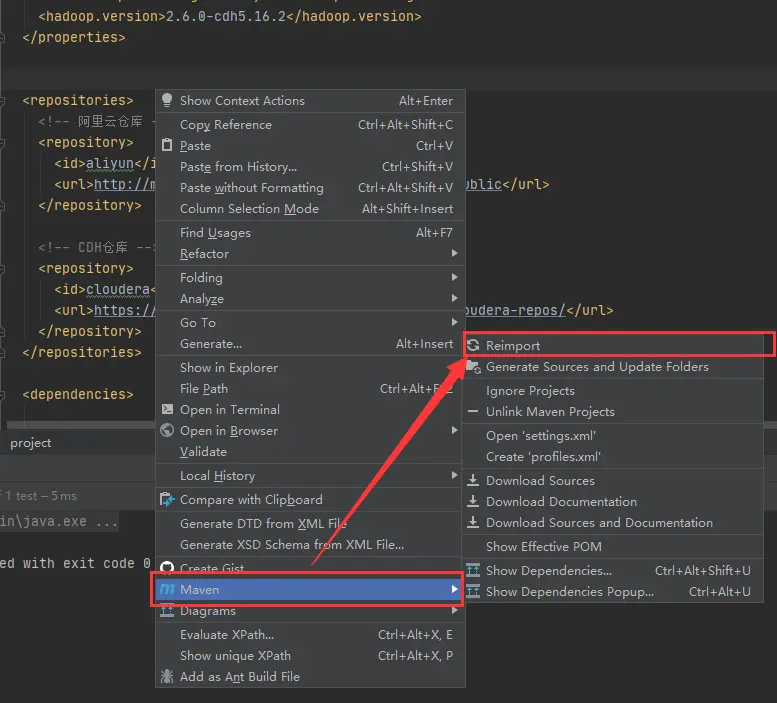Expand the Local History submenu arrow

454,475
